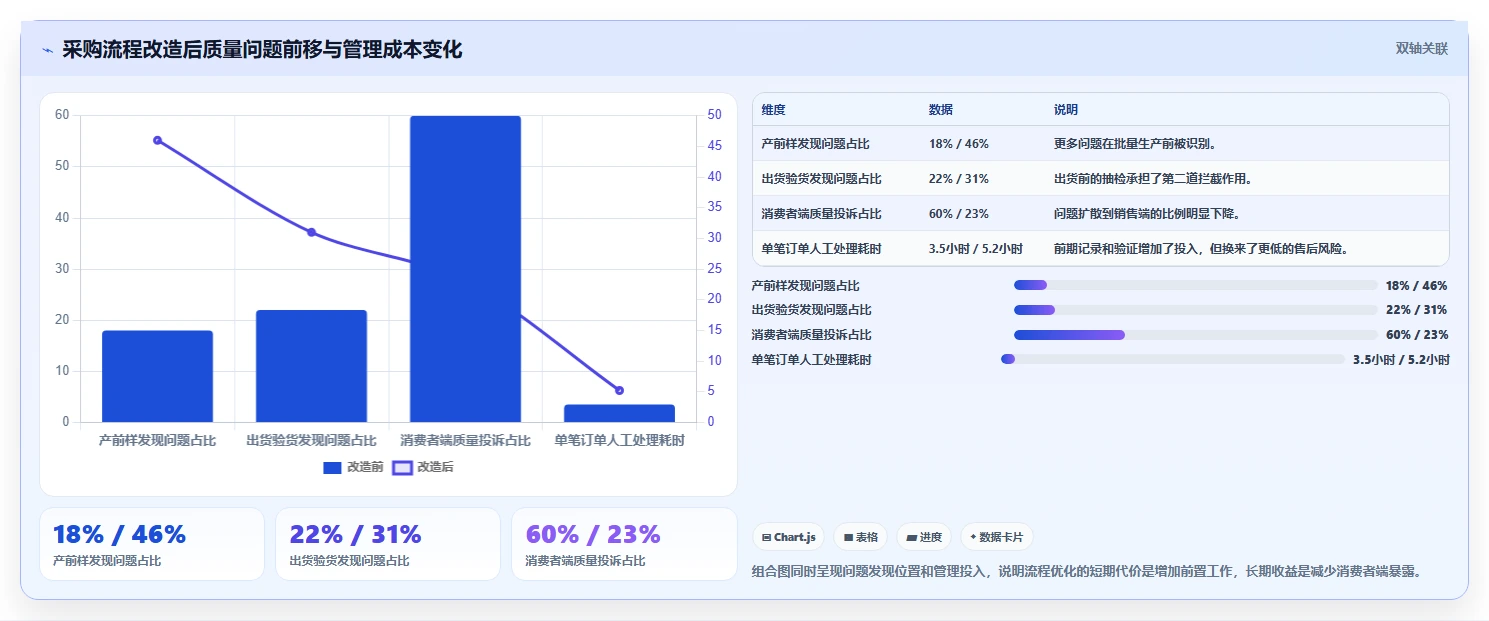Click the text 出货前的抽检承担了第二道拦截作用。
This screenshot has width=1489, height=621.
coord(1153,179)
